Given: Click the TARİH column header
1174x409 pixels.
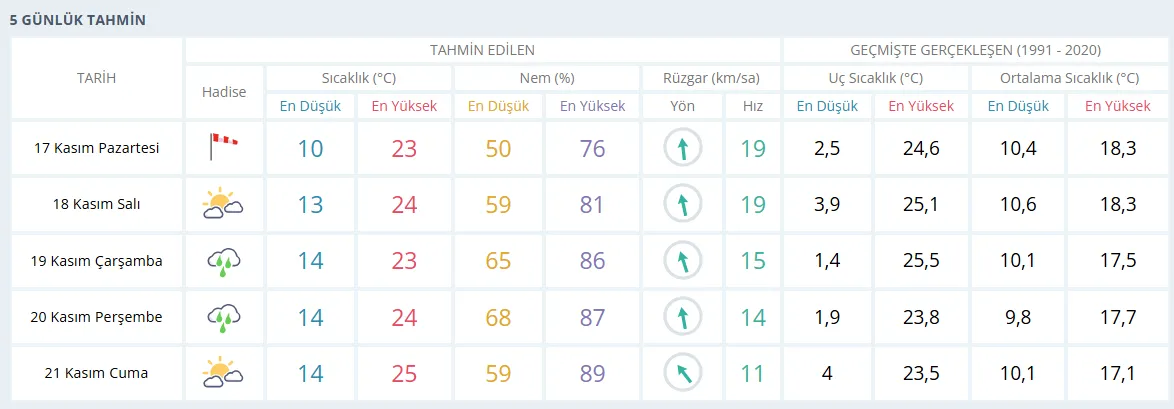Looking at the screenshot, I should (x=97, y=78).
